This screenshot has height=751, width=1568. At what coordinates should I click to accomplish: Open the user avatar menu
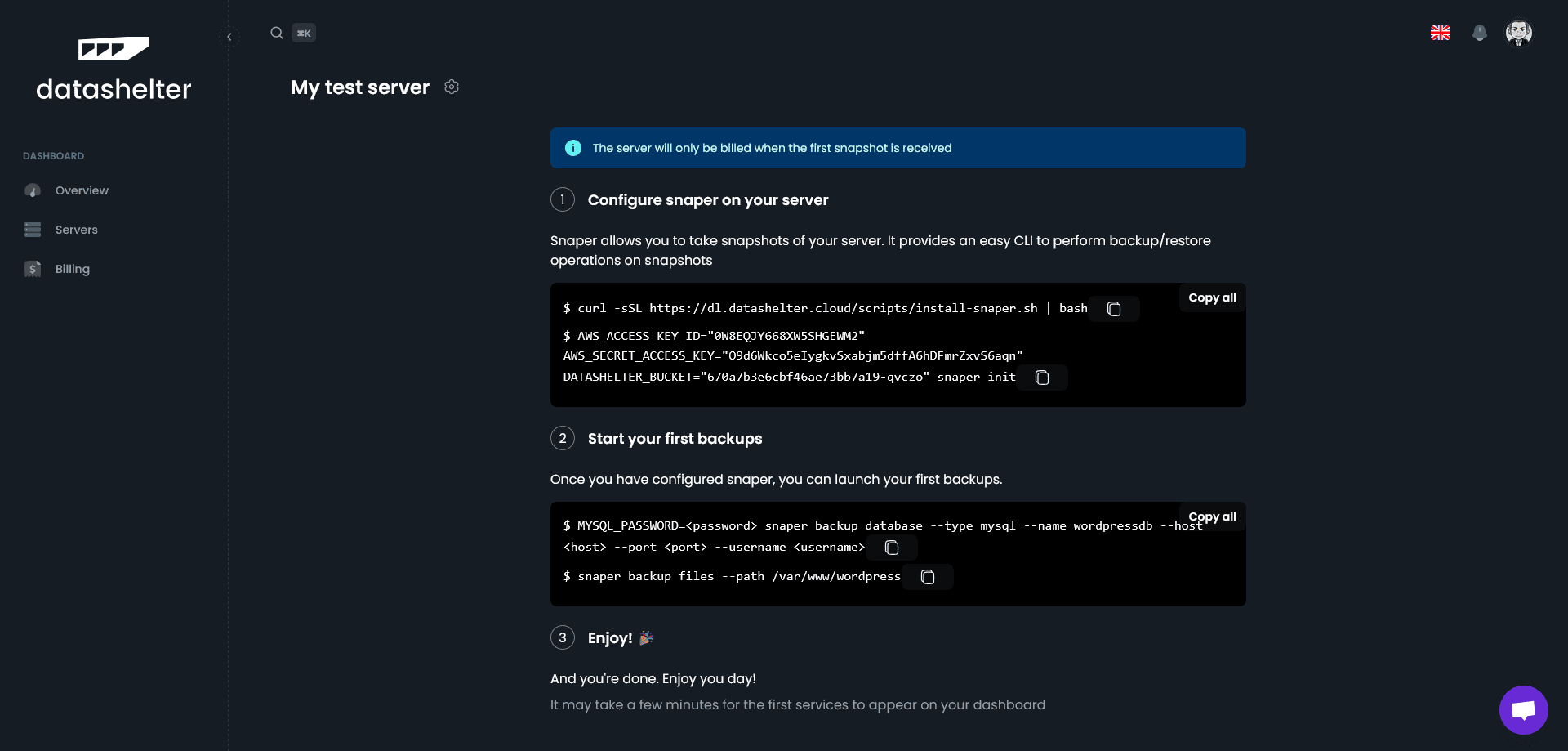click(x=1518, y=33)
